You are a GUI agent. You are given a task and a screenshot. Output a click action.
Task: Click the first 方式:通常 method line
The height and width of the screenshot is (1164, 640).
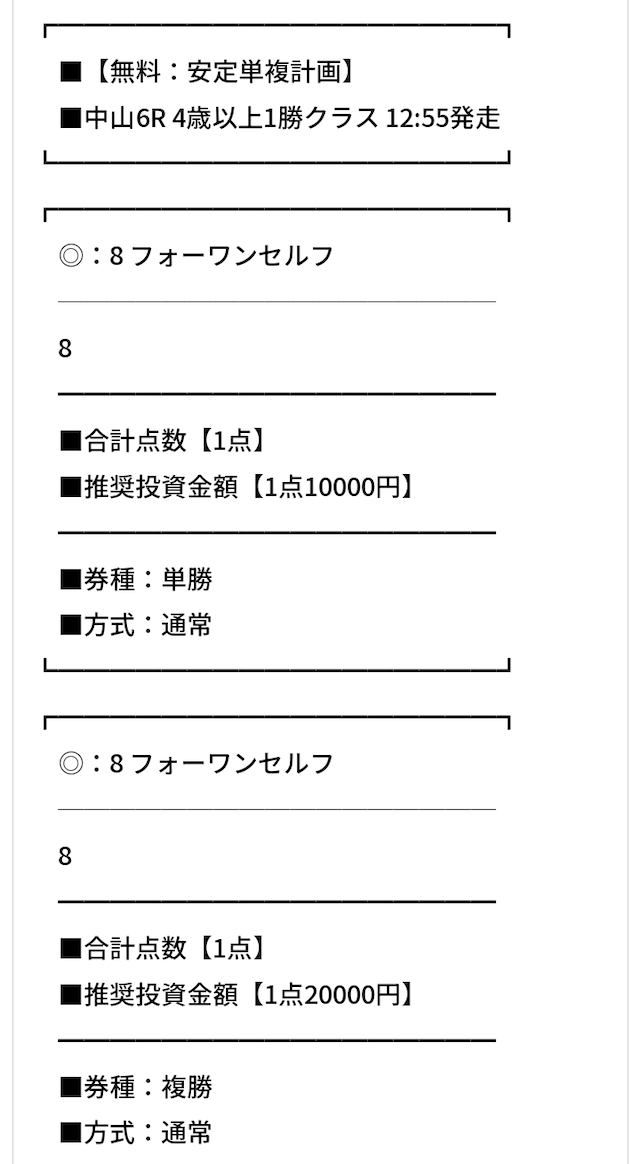136,625
